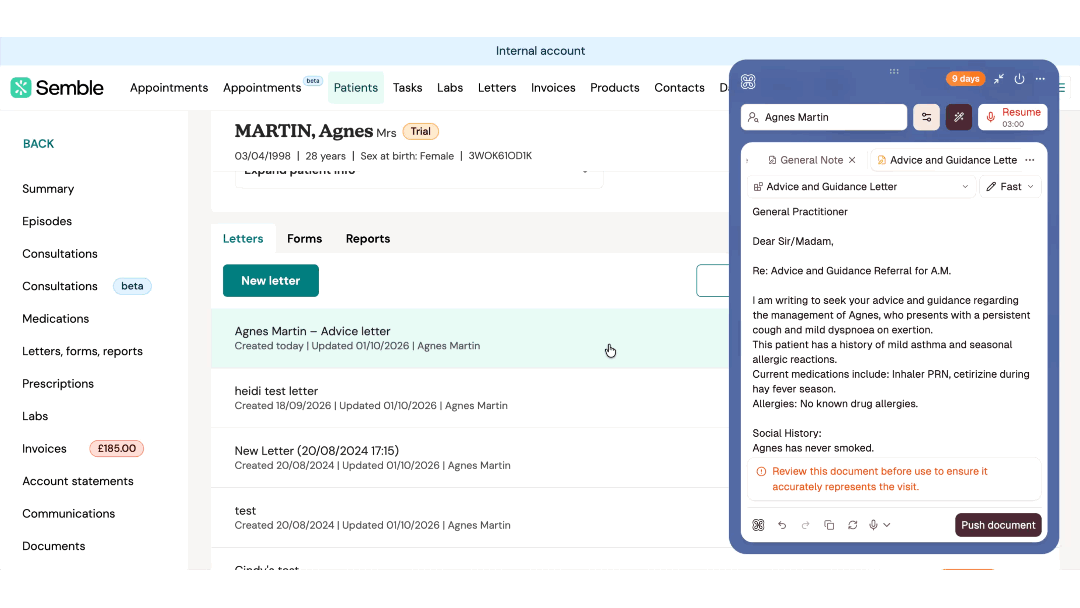Screen dimensions: 1080x608
Task: Click the New letter button
Action: tap(271, 280)
